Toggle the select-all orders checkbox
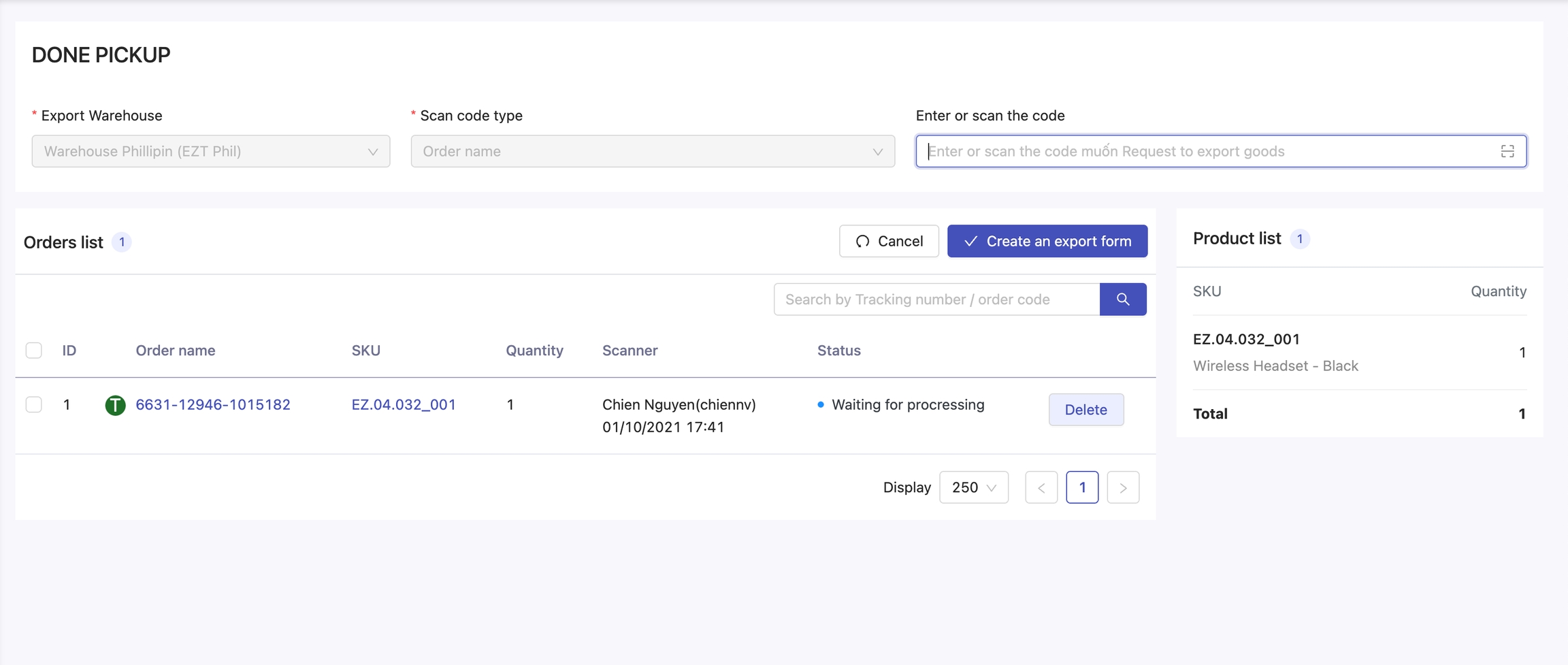 33,351
